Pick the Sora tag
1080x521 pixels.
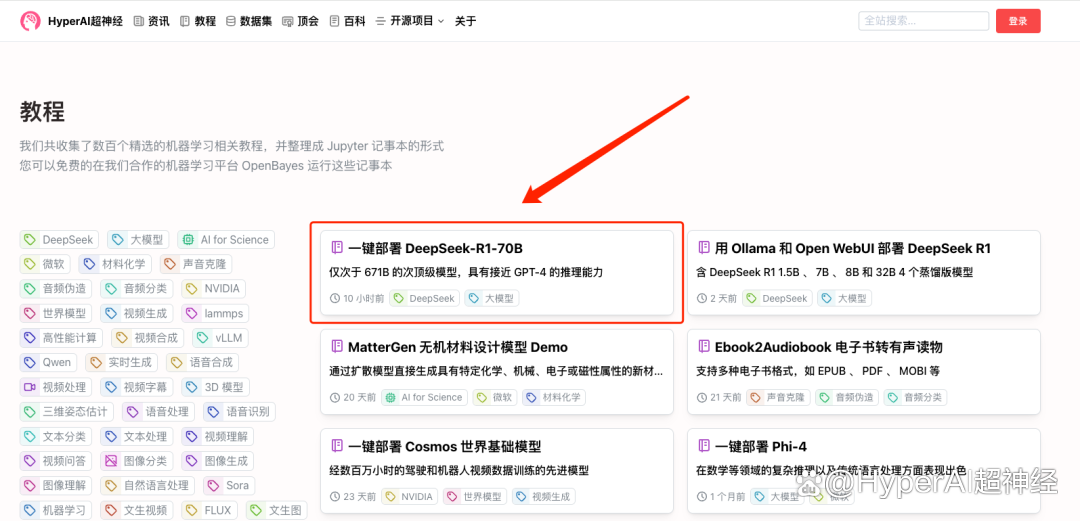229,486
